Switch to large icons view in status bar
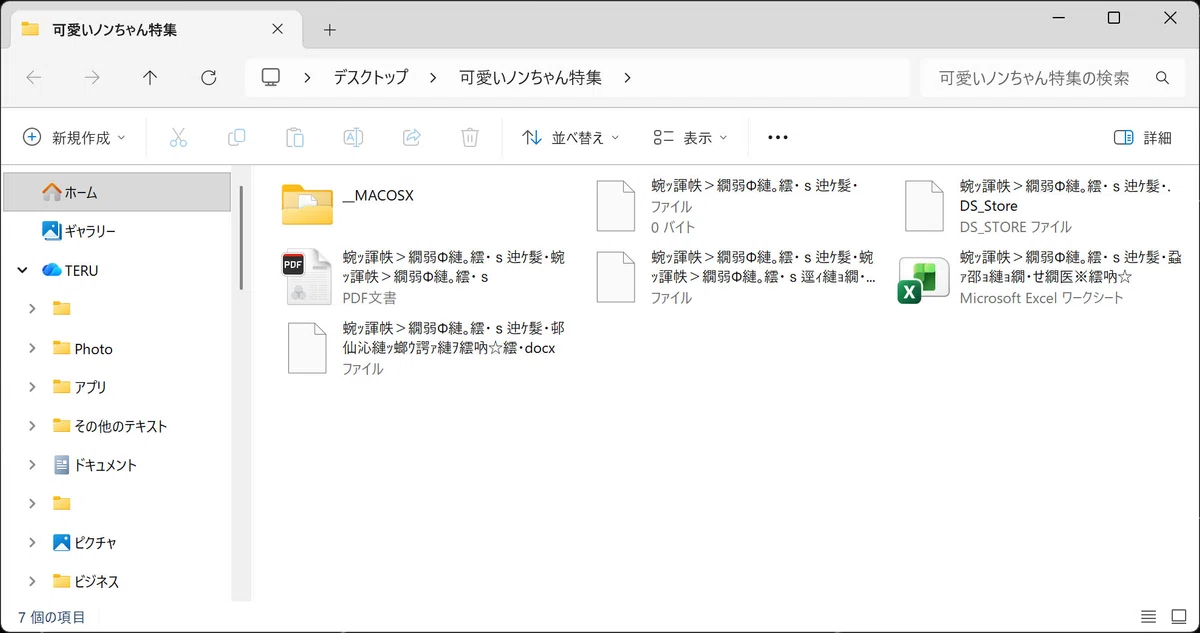The image size is (1200, 633). pos(1180,616)
